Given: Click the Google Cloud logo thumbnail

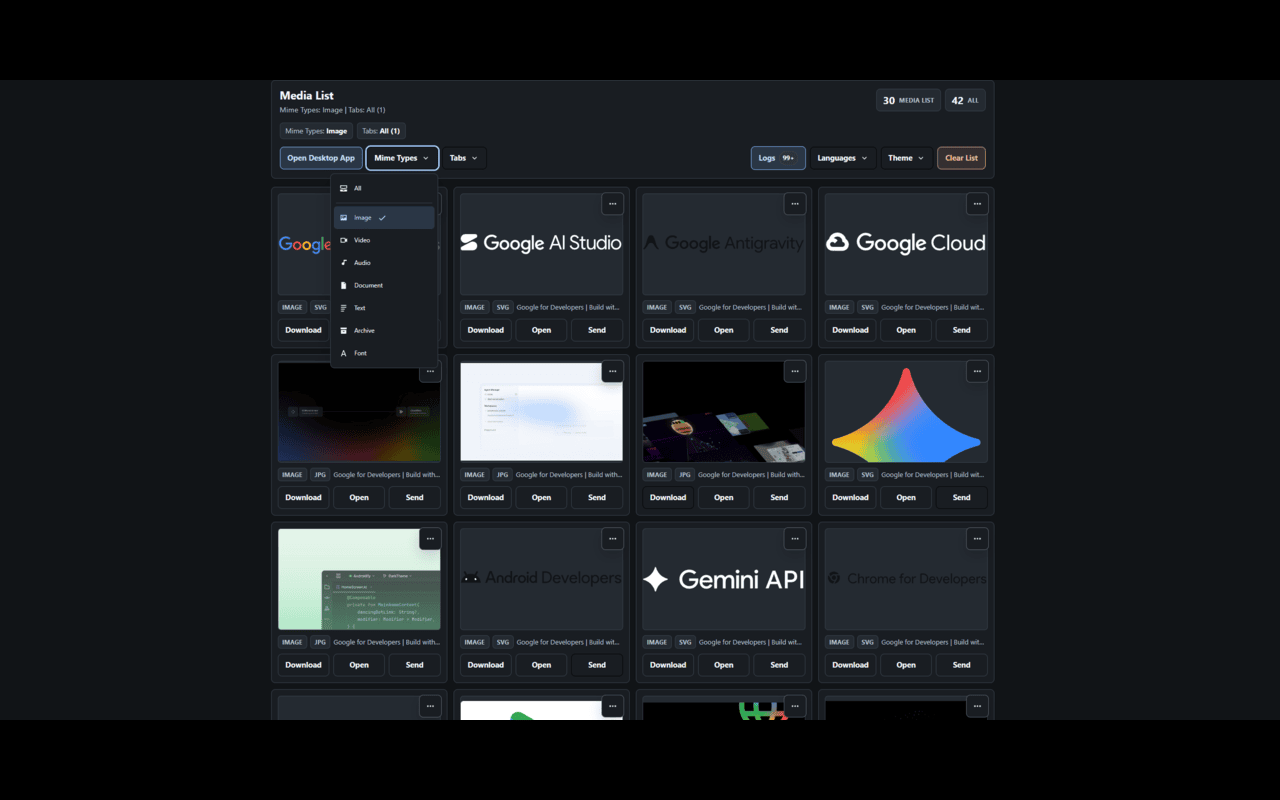Looking at the screenshot, I should tap(906, 243).
